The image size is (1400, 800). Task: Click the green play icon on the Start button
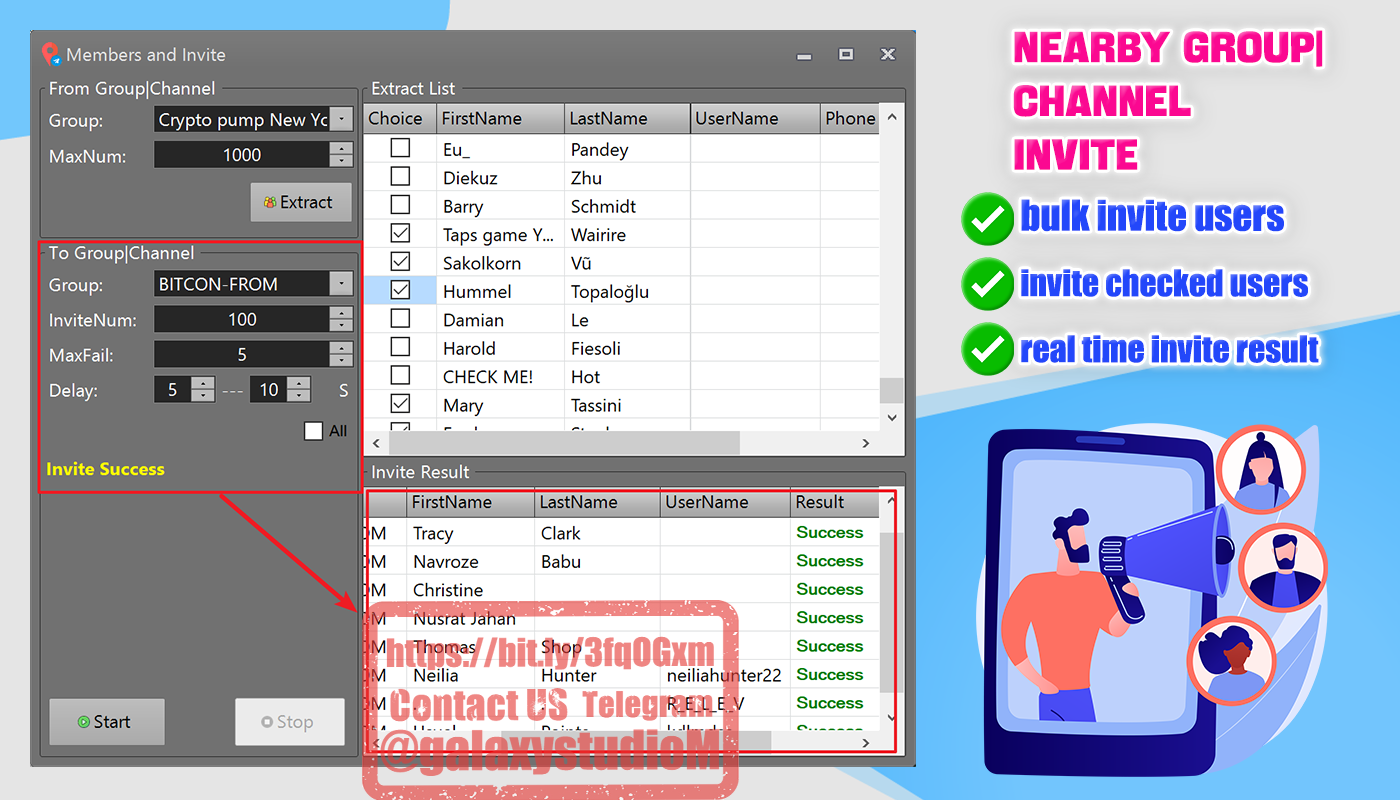click(x=85, y=721)
